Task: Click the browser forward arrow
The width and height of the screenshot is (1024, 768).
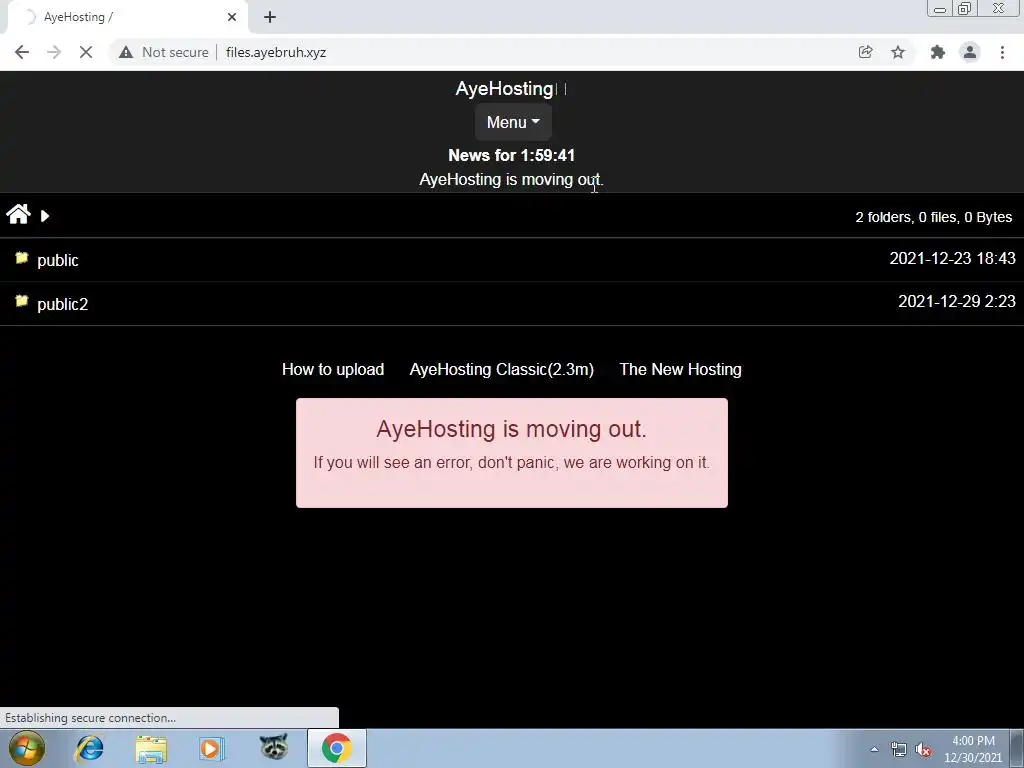Action: [x=54, y=52]
